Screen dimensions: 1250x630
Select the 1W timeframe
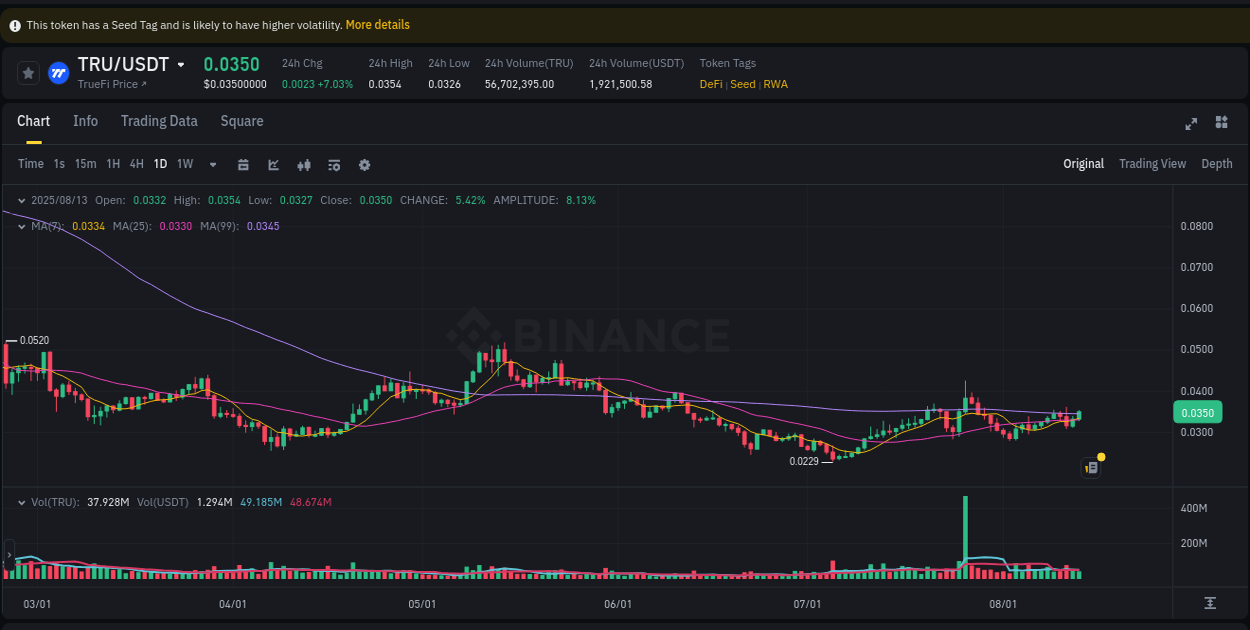(184, 164)
